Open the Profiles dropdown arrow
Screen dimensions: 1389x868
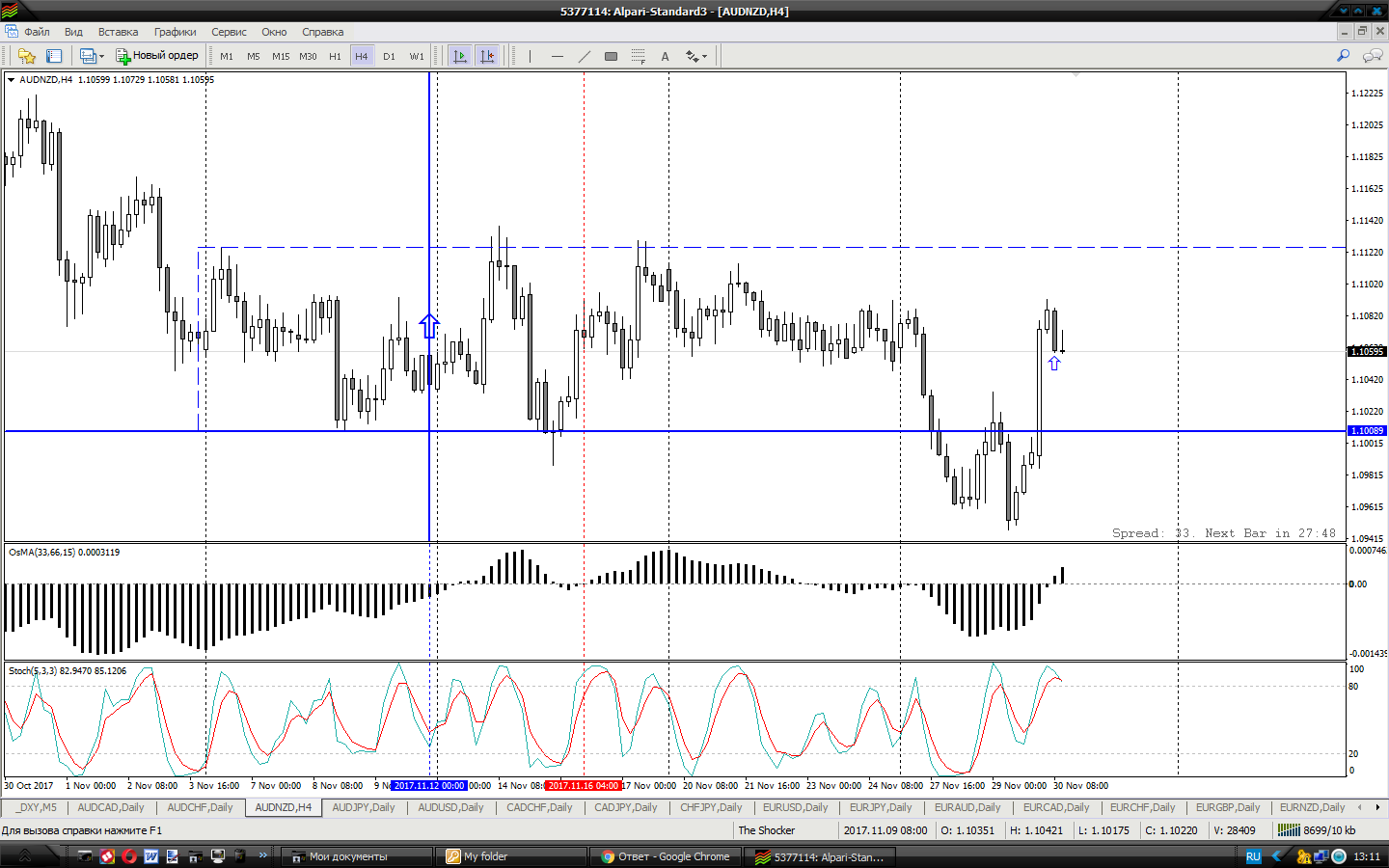101,56
